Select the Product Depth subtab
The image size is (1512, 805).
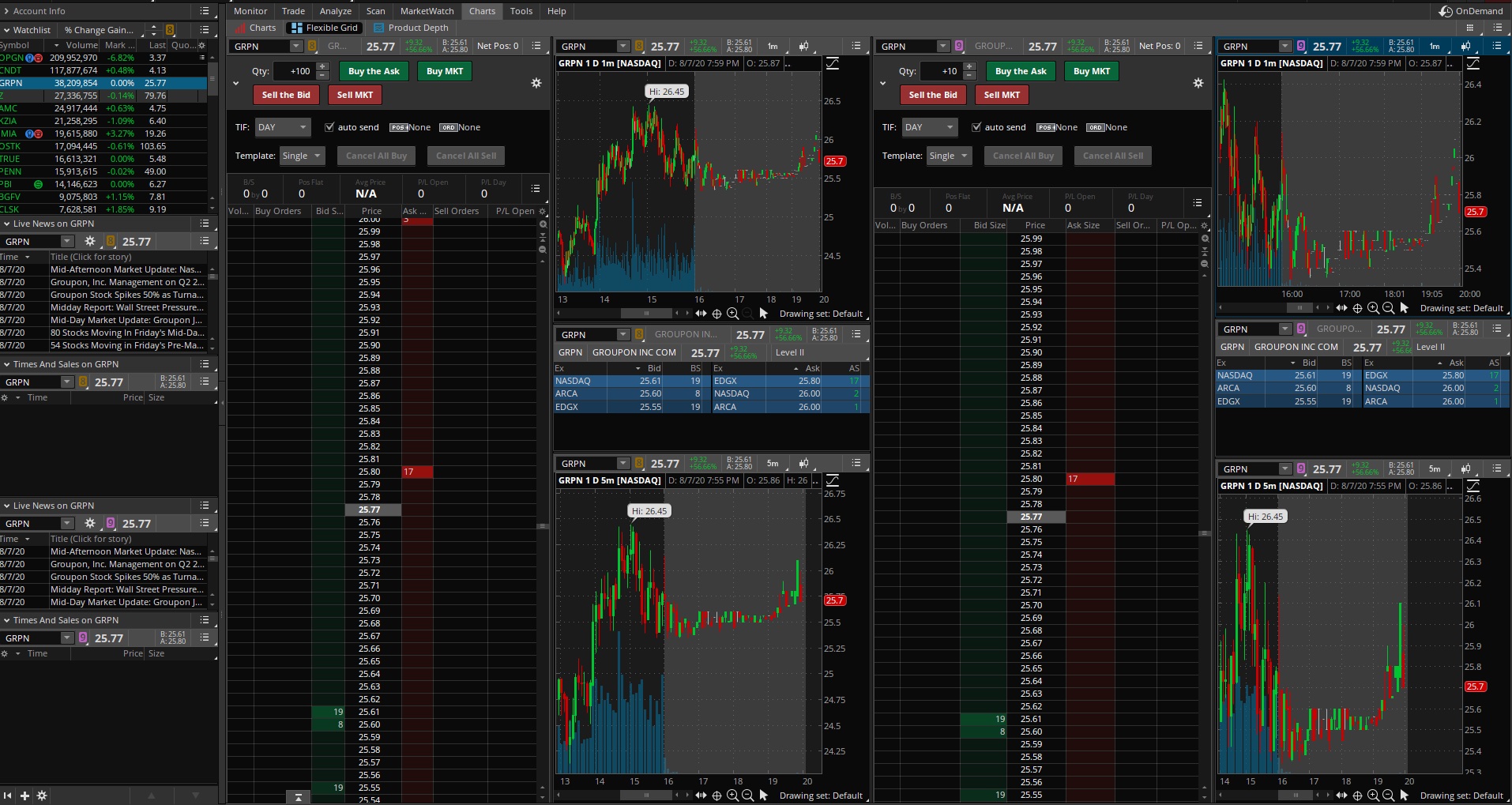411,28
